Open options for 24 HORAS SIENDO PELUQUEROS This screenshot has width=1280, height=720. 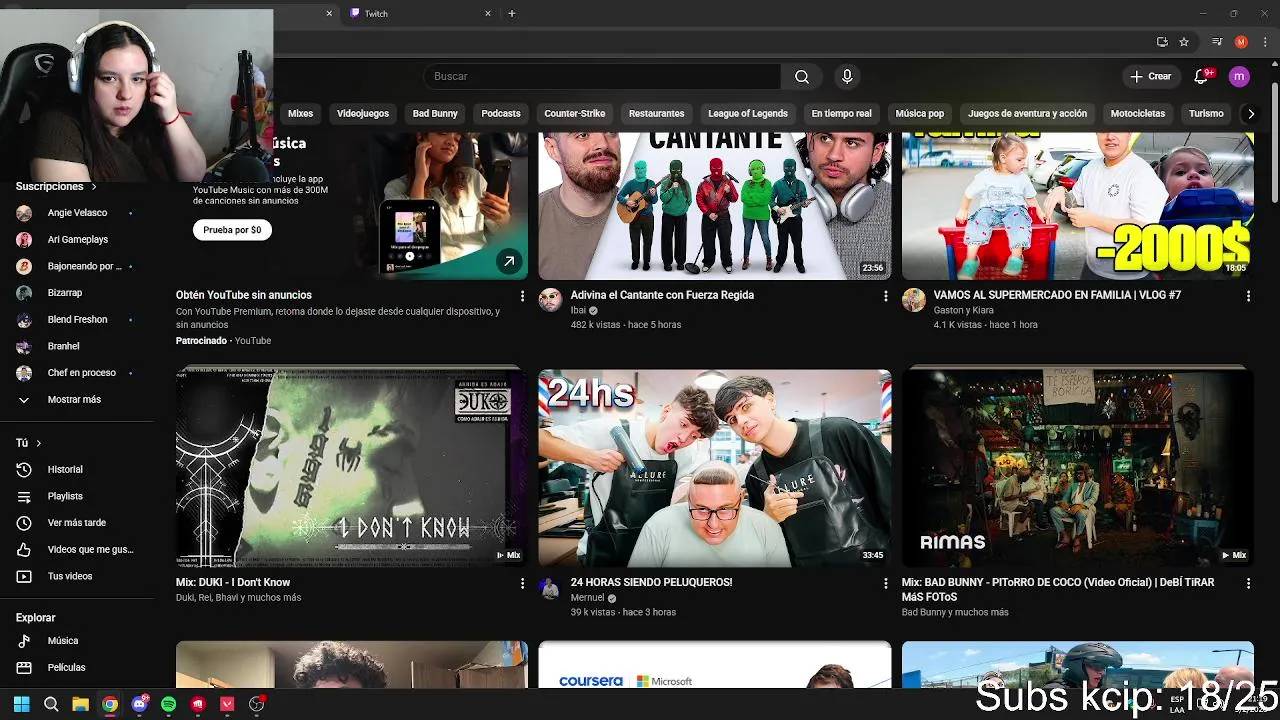pos(885,583)
